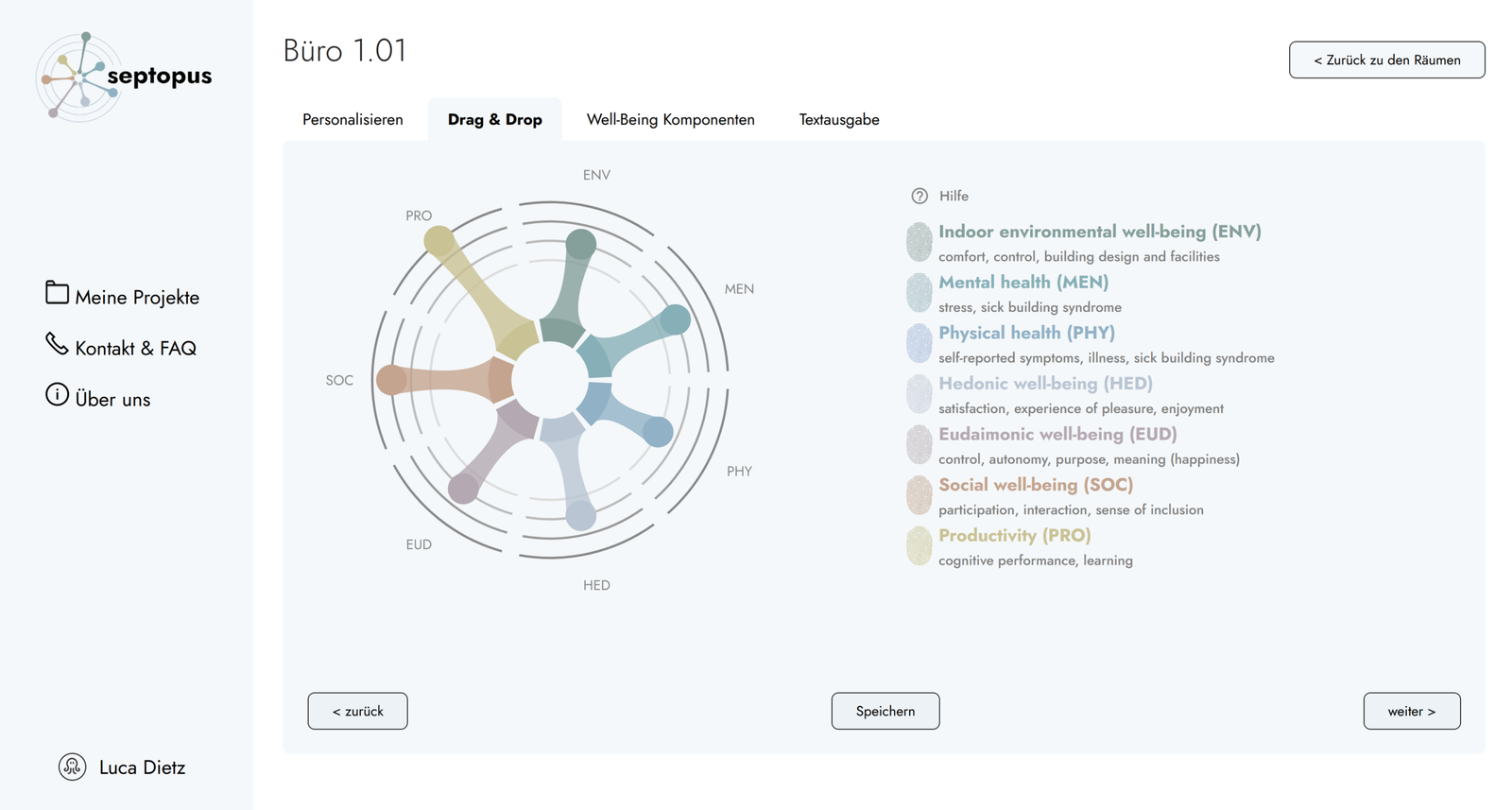
Task: Switch to the Personalisieren tab
Action: 352,120
